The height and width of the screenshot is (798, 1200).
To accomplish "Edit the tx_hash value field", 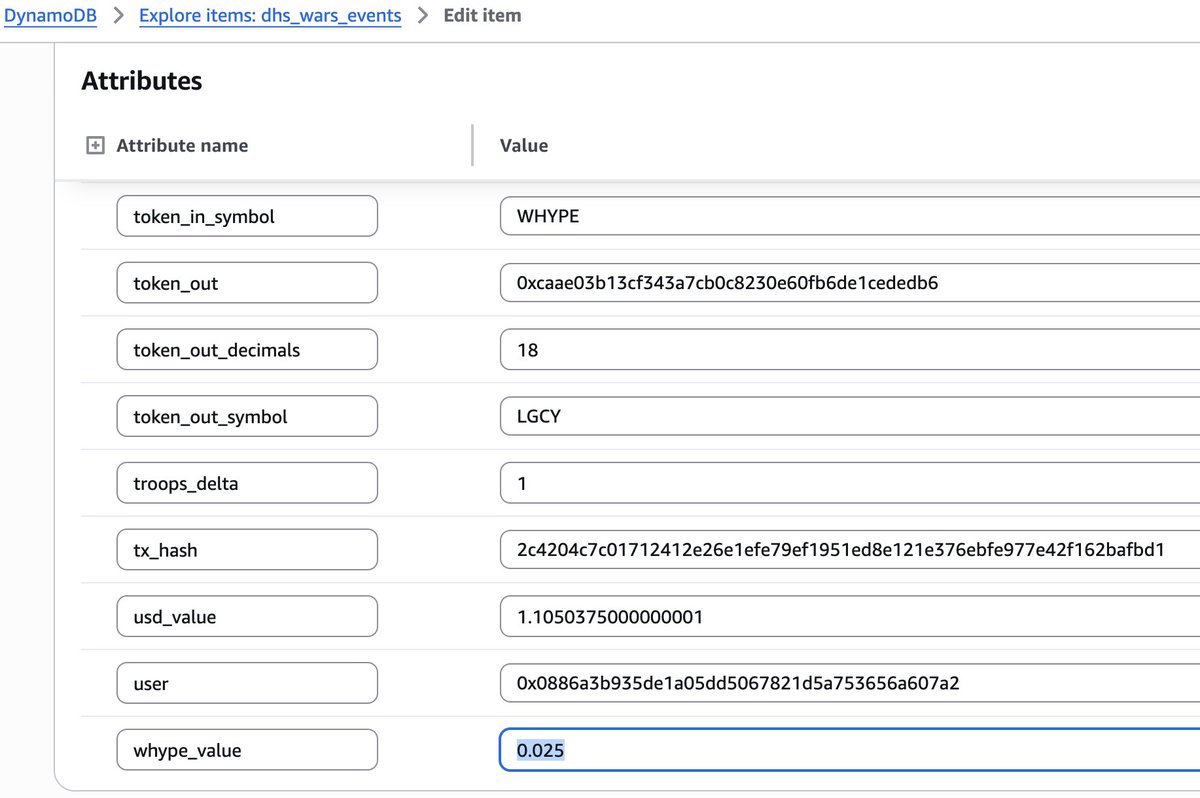I will (850, 550).
